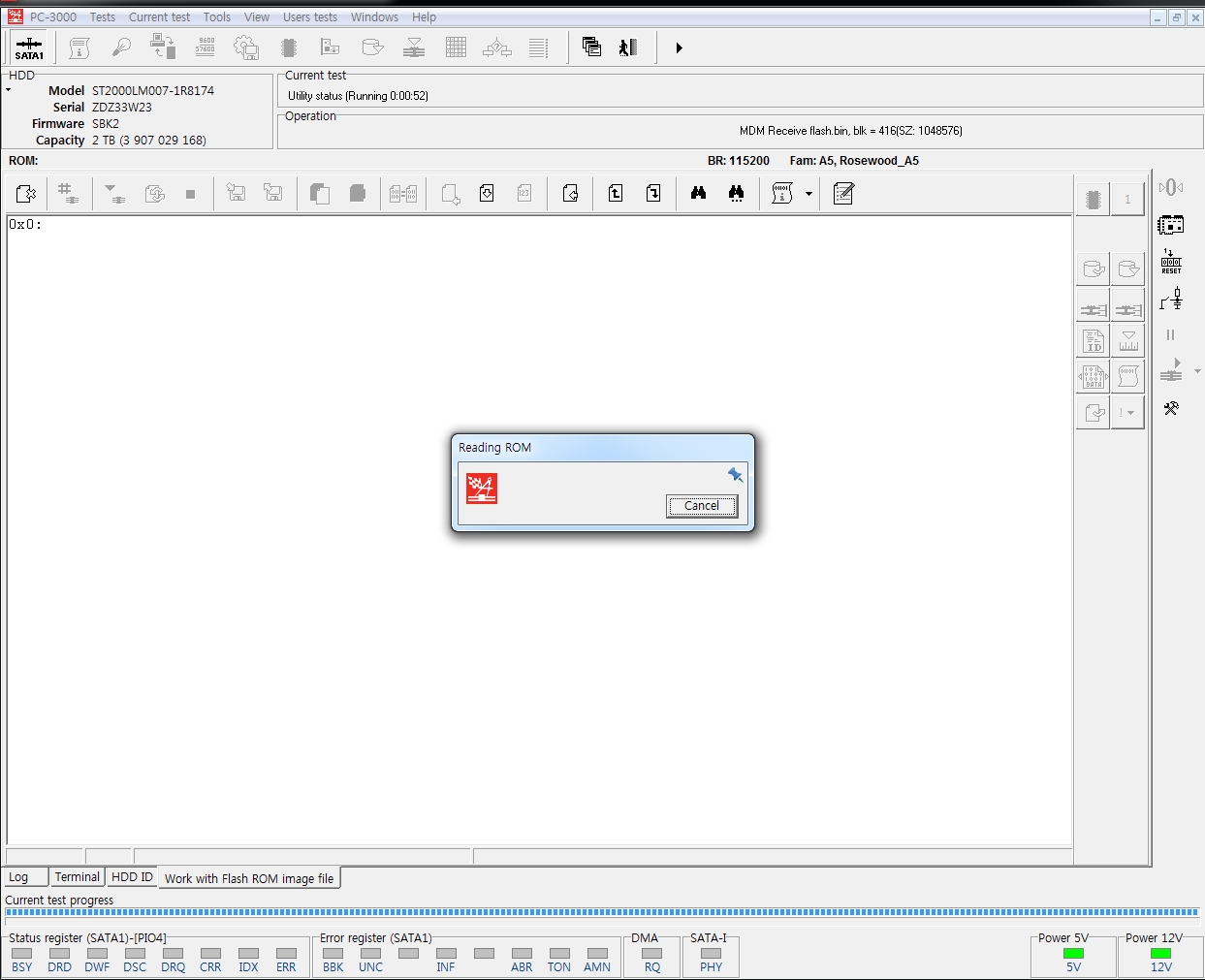Switch to the Terminal tab
Image resolution: width=1205 pixels, height=980 pixels.
pos(77,877)
